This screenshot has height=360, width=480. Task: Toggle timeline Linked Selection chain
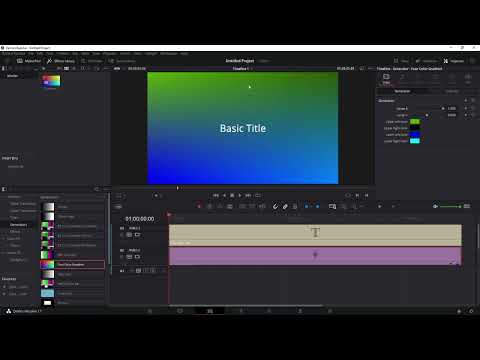click(285, 206)
